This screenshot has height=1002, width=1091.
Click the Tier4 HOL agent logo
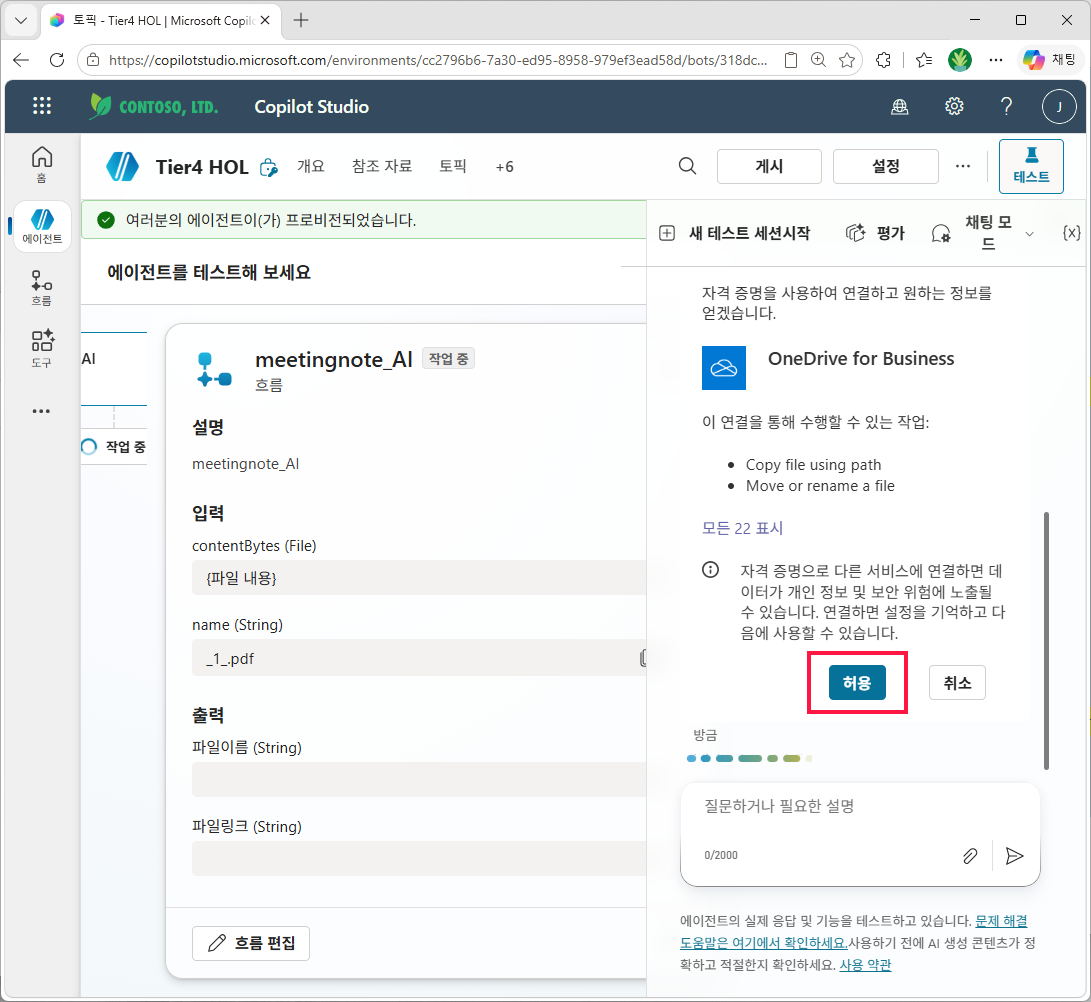(x=122, y=167)
